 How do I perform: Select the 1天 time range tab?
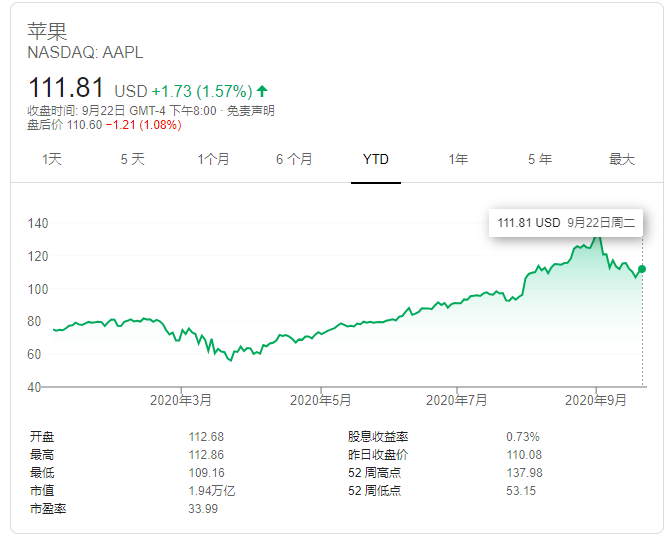52,159
